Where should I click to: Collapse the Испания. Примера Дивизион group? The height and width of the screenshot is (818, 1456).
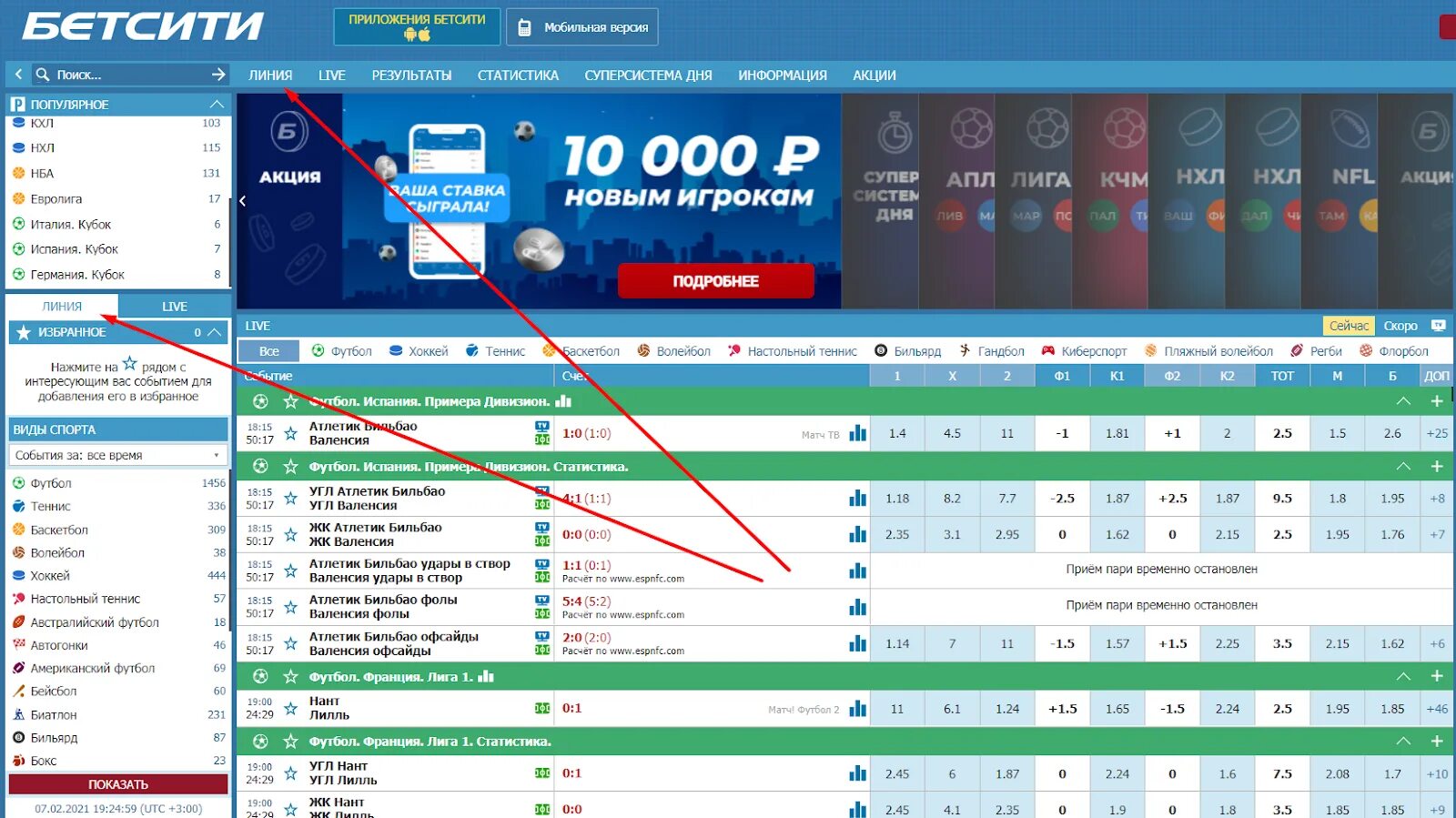1403,401
